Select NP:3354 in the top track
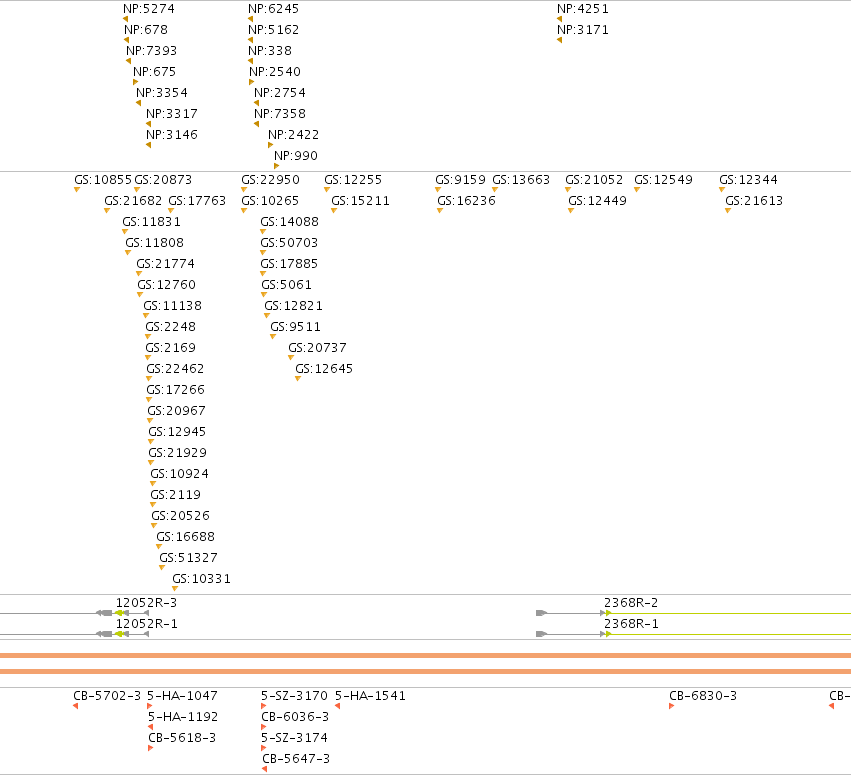Screen dimensions: 851x775 (x=162, y=93)
